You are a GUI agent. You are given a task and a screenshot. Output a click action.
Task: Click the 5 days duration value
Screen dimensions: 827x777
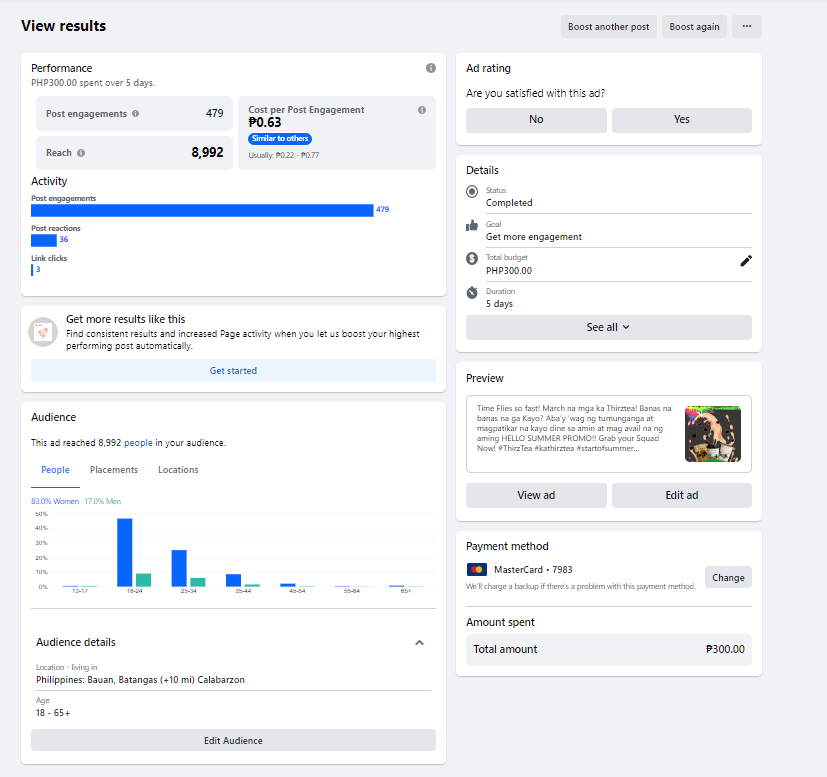tap(499, 304)
